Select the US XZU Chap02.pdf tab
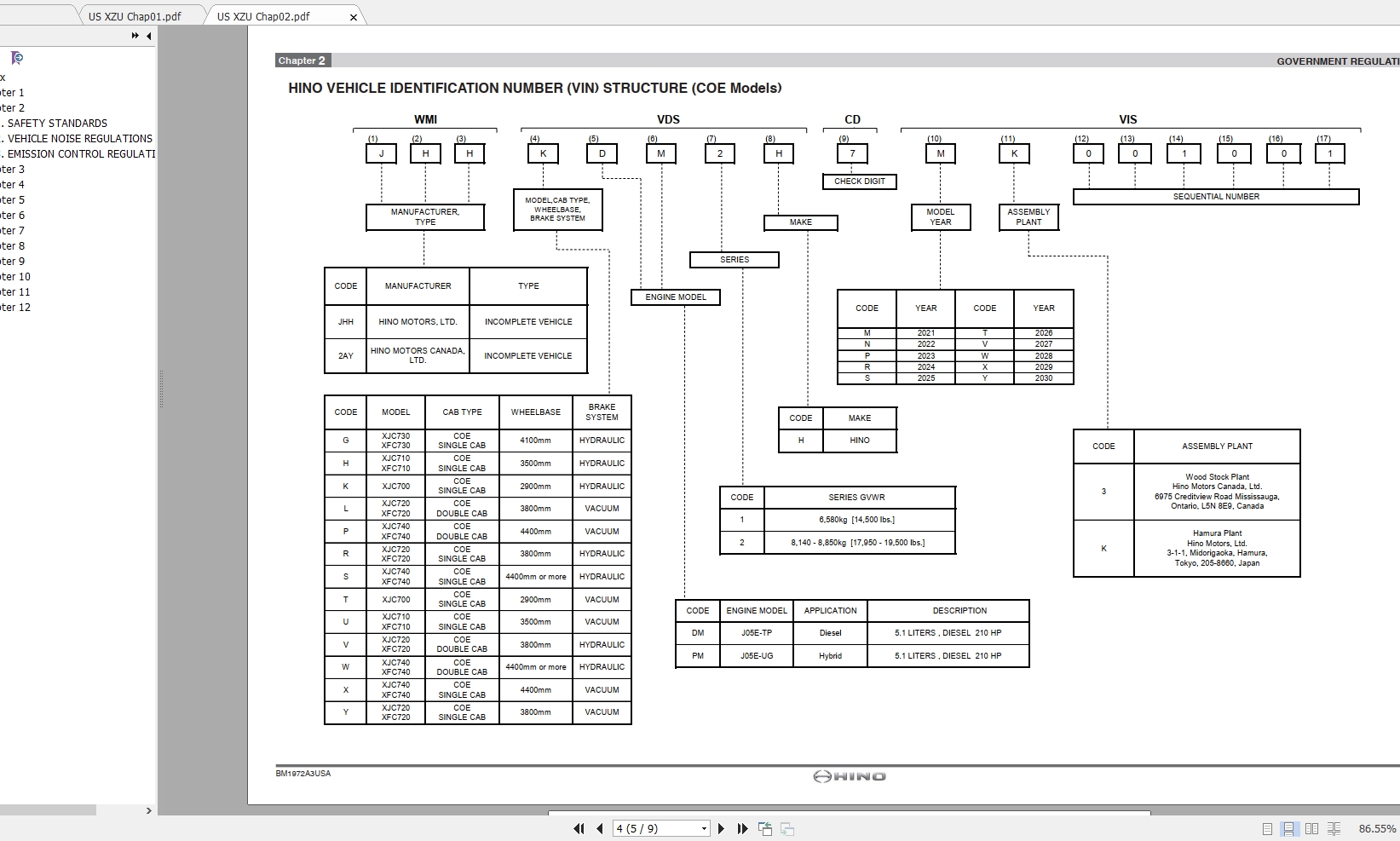The image size is (1400, 841). (x=263, y=16)
